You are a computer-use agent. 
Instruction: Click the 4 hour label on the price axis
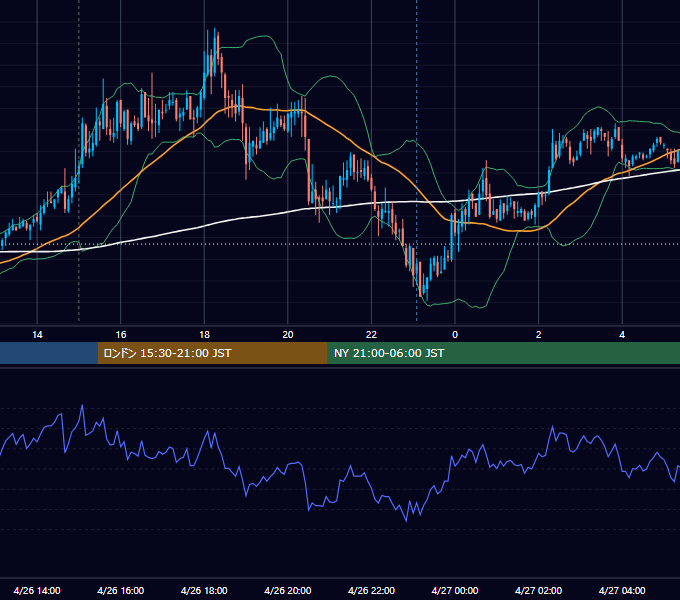coord(622,335)
